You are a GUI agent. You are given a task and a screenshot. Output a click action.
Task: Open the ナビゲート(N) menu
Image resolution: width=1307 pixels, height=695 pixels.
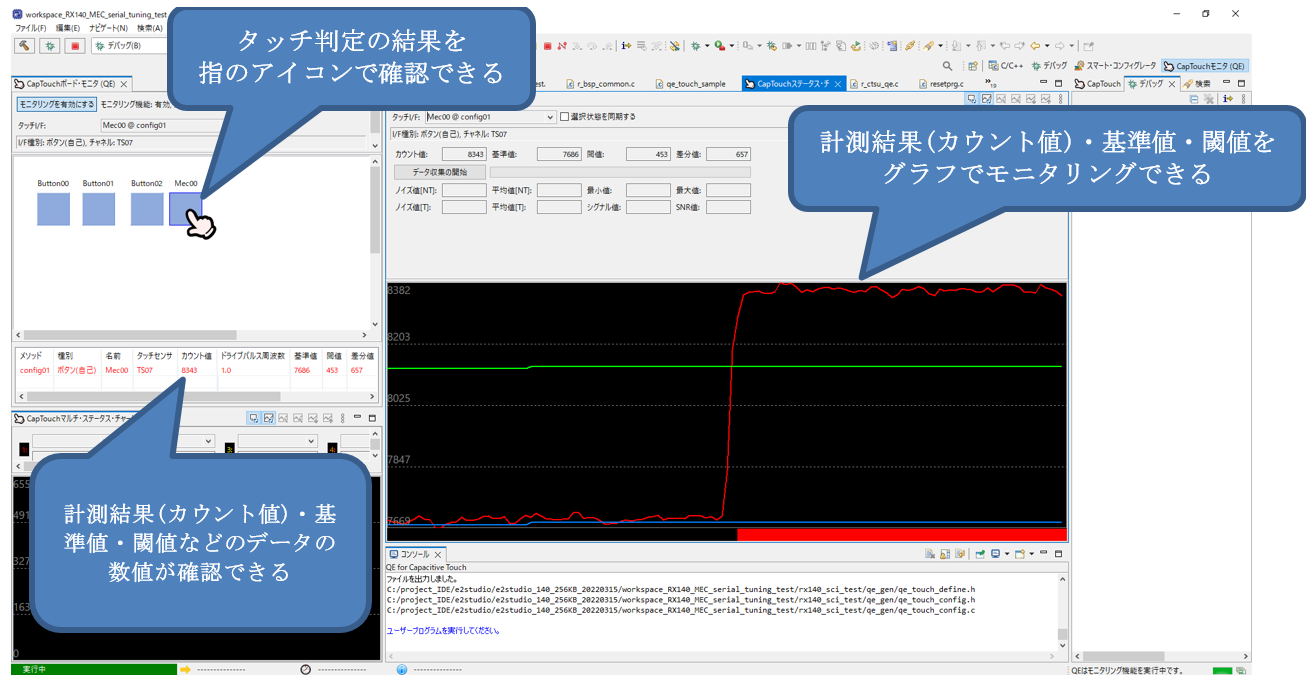[108, 28]
